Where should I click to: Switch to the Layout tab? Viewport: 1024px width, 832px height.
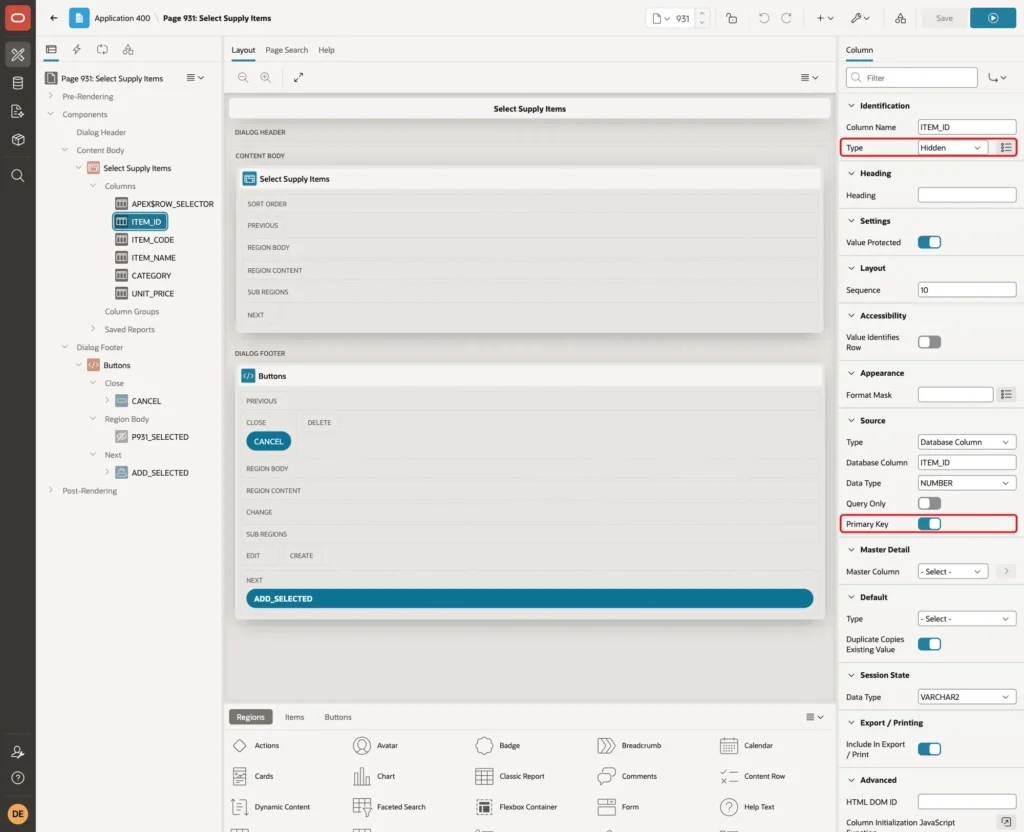pos(243,50)
